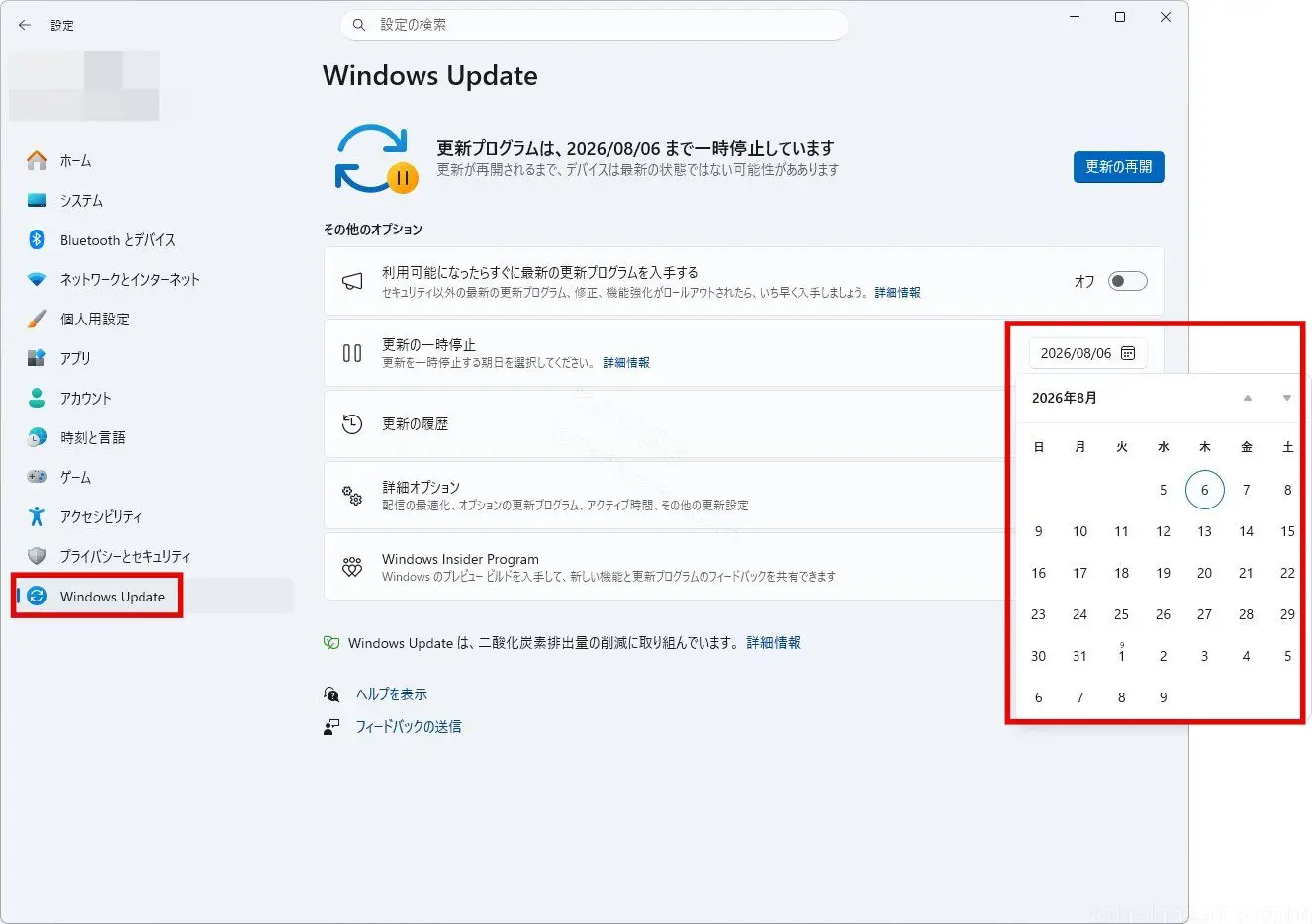Open the 2026/08/06 date picker field
Screen dimensions: 1312x924
click(1087, 353)
